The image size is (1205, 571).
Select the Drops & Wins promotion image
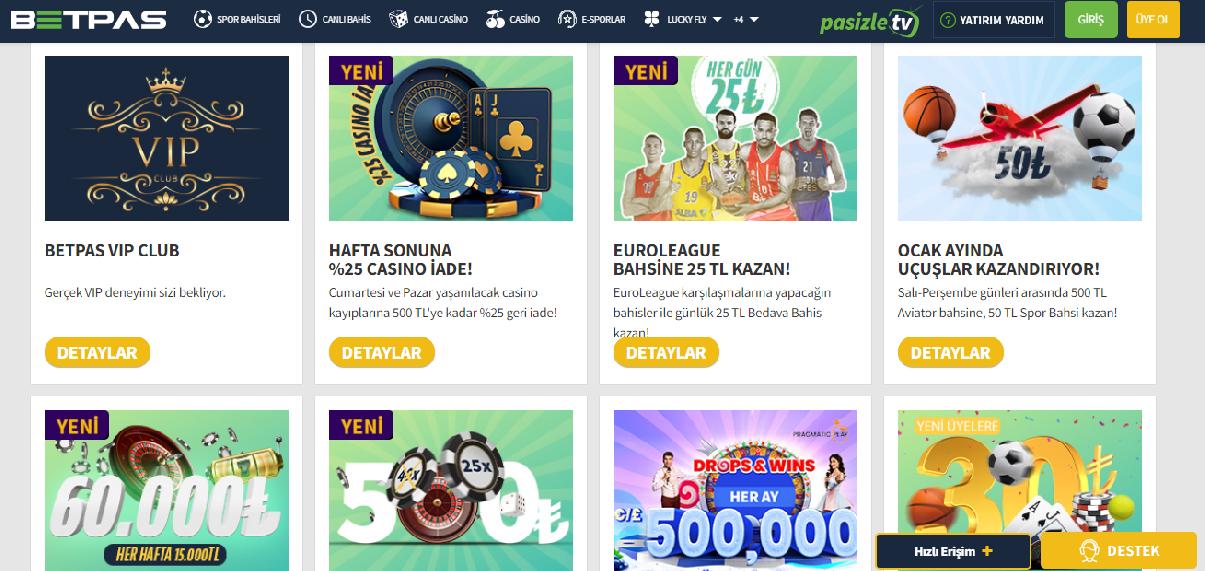click(735, 490)
